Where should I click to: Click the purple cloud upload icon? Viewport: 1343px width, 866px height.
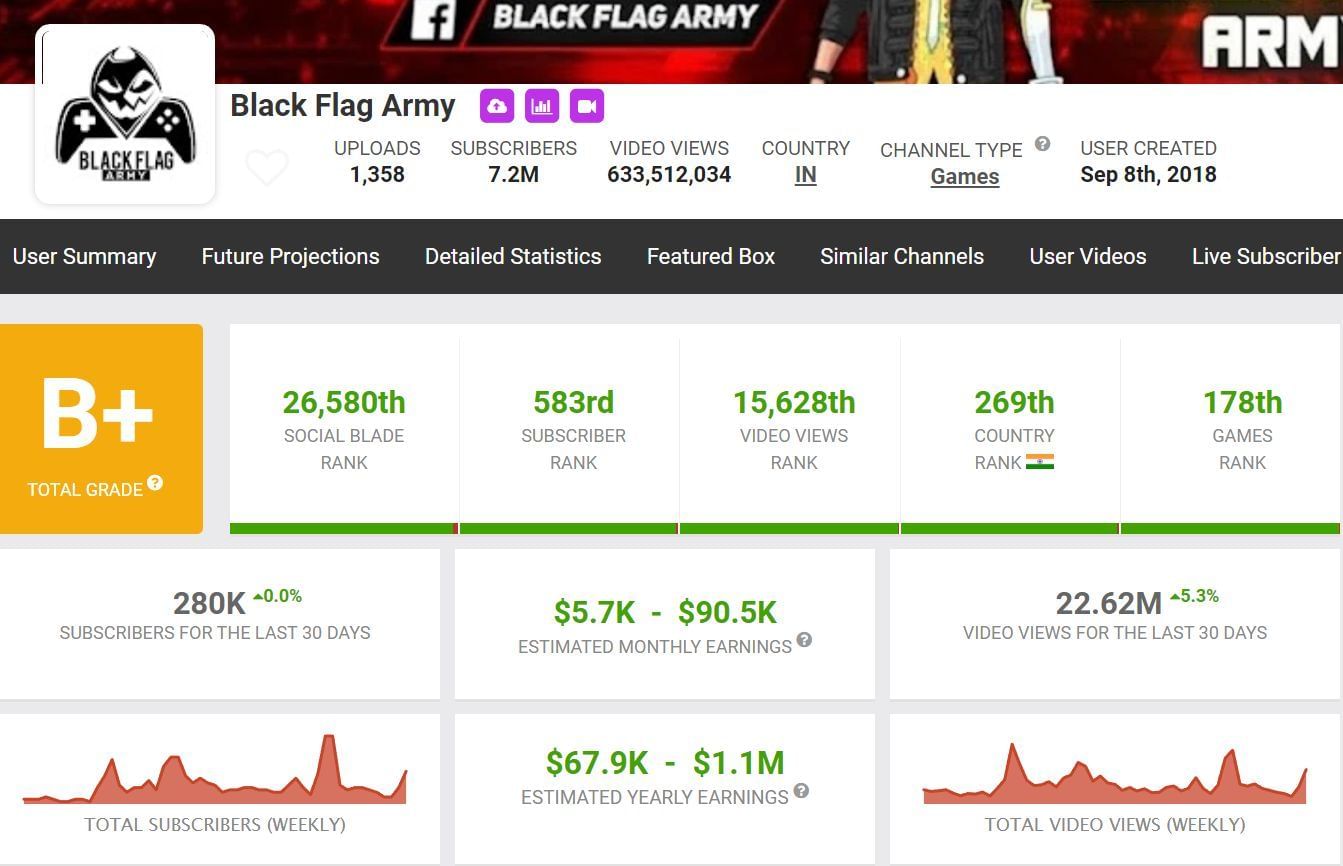pos(497,106)
